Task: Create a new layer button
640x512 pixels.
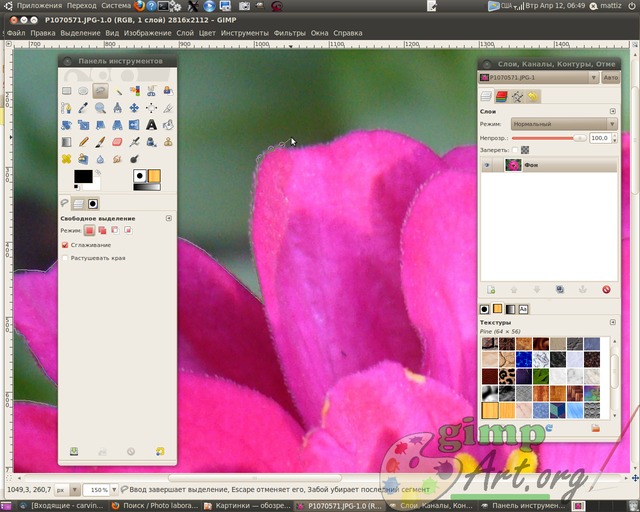Action: coord(491,290)
